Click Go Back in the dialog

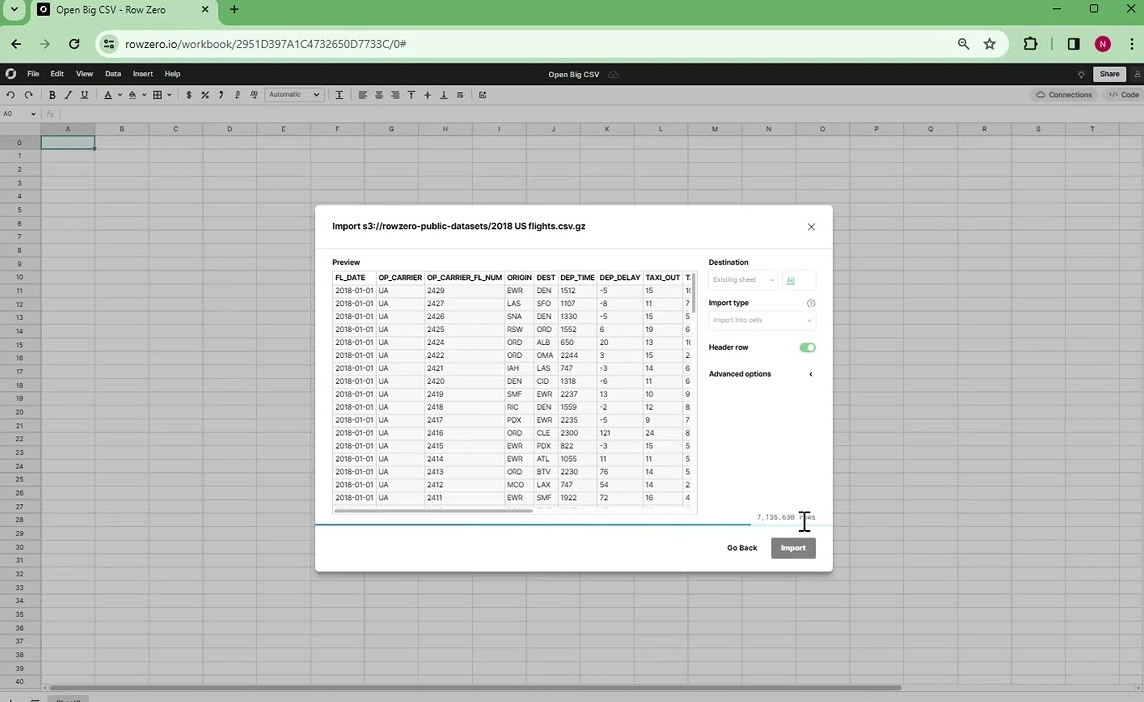(x=742, y=548)
